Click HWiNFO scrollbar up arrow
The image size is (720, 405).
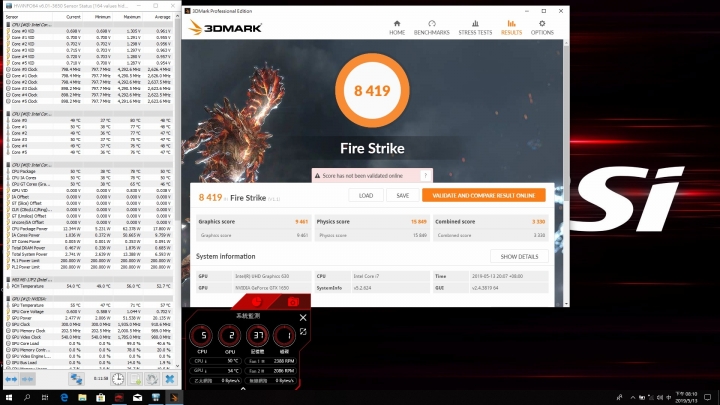pos(178,17)
